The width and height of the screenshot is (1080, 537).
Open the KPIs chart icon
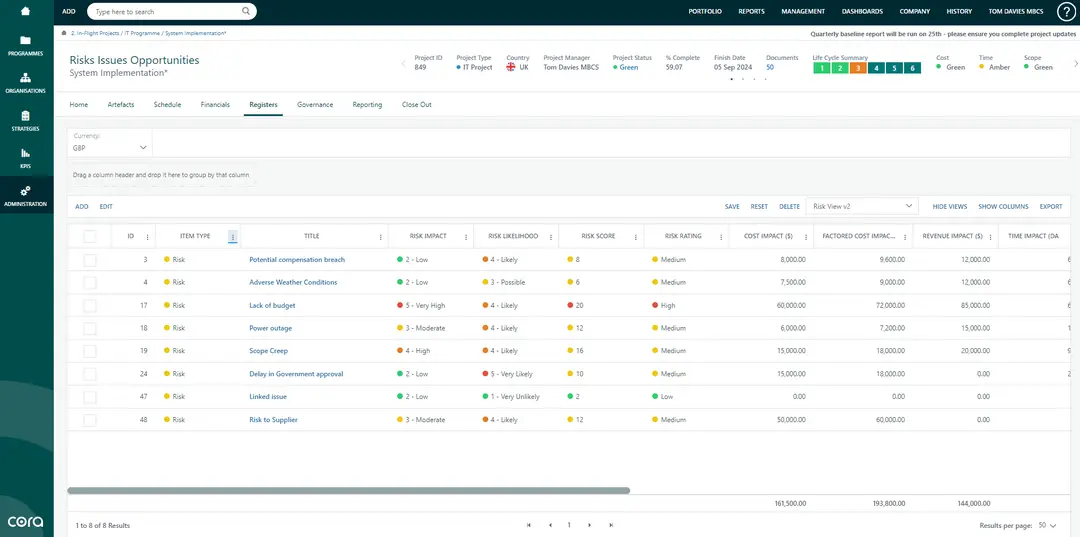click(25, 153)
